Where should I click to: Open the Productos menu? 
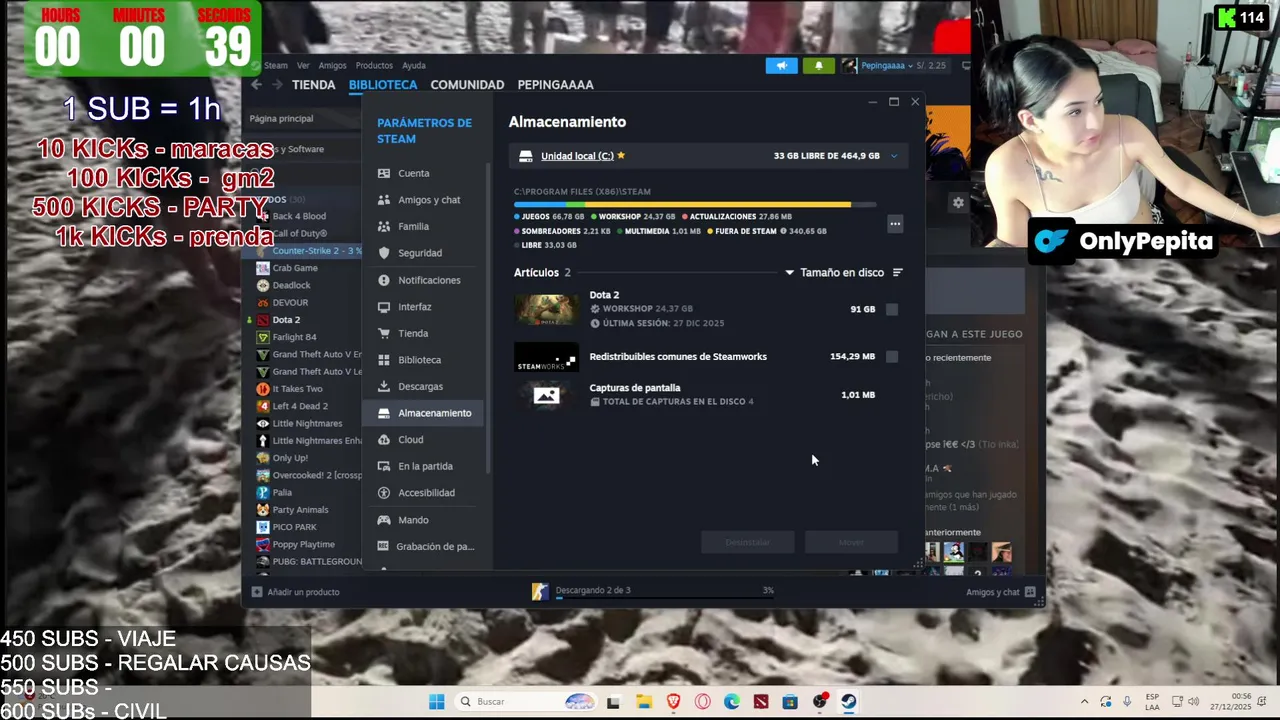(x=374, y=66)
